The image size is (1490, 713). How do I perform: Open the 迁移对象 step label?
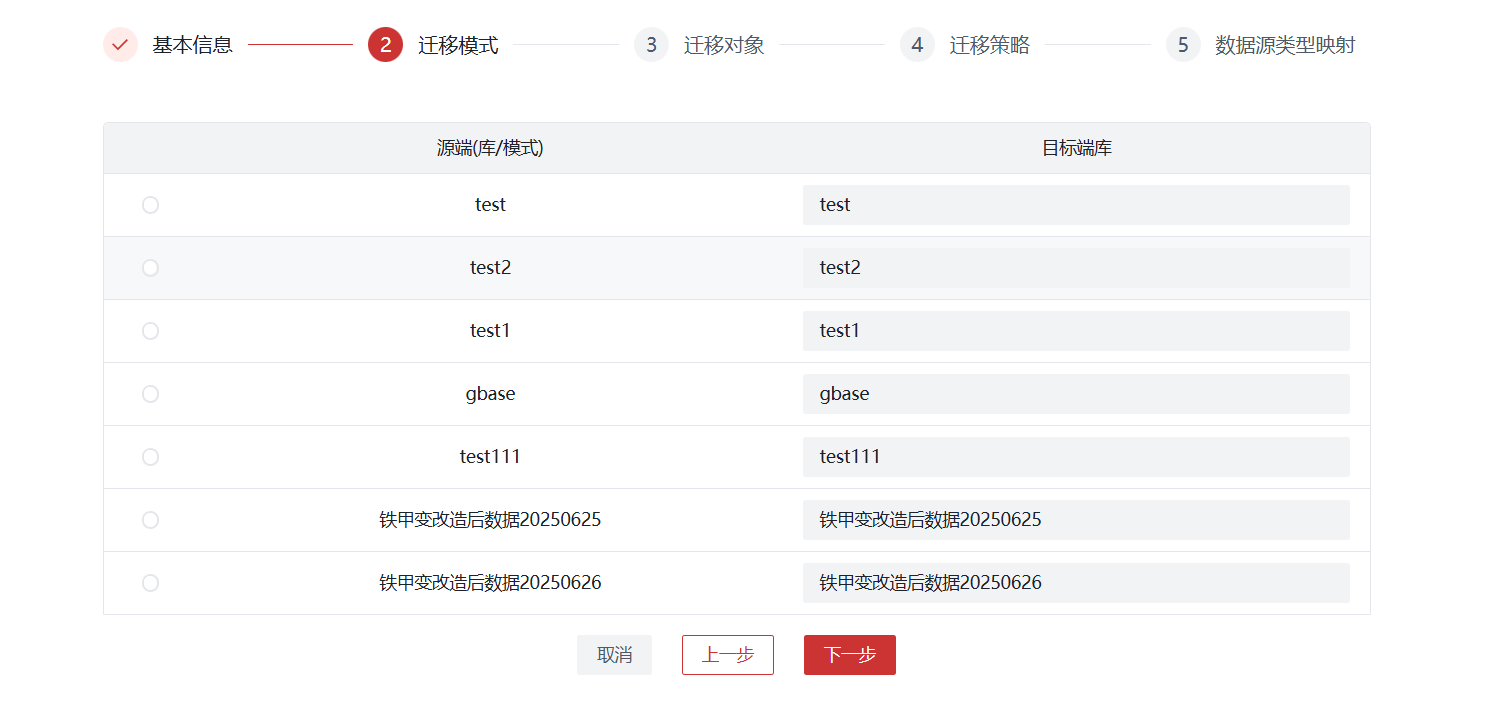(x=724, y=45)
